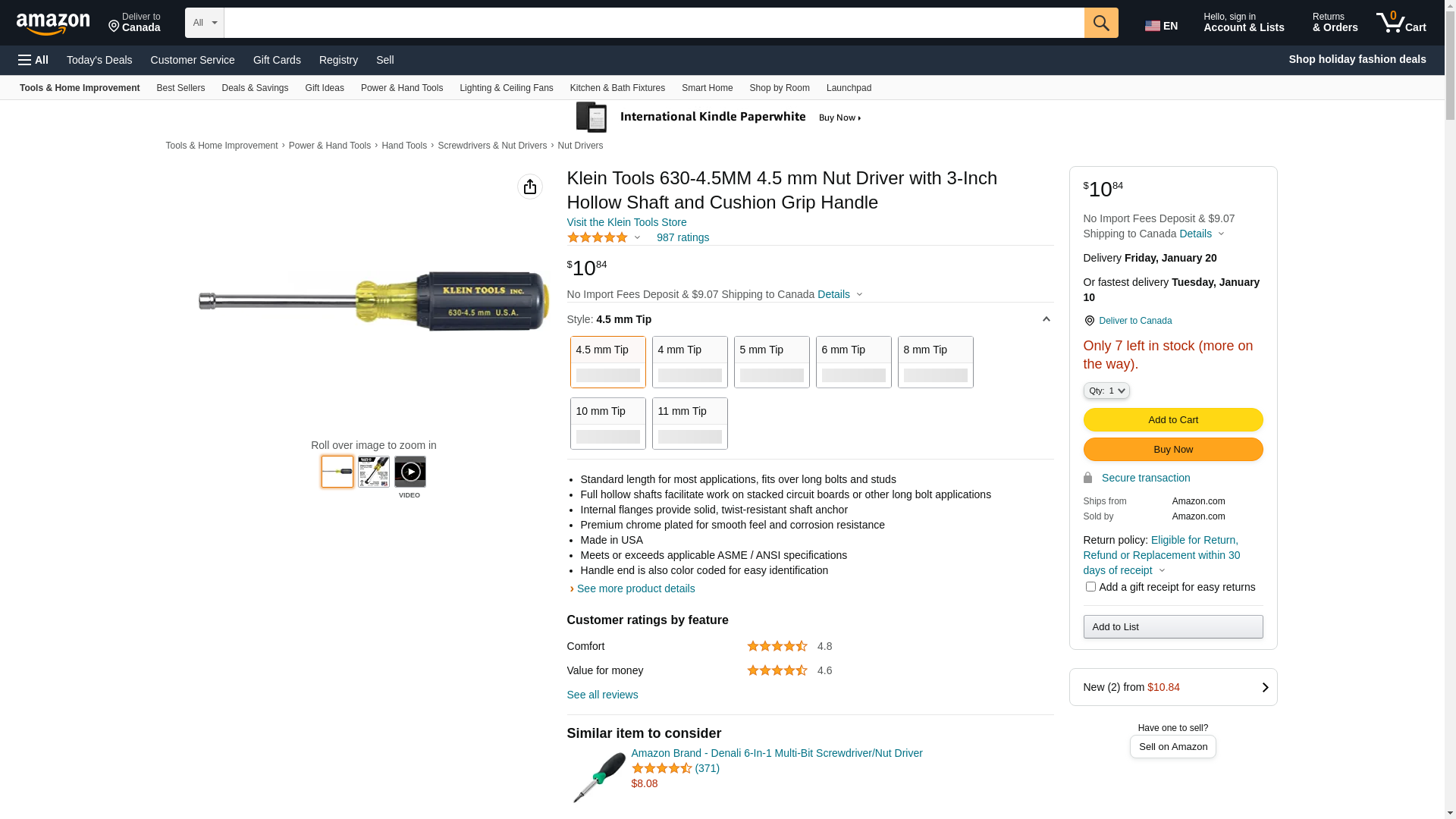The width and height of the screenshot is (1456, 819).
Task: Click inside the search input field
Action: [653, 23]
